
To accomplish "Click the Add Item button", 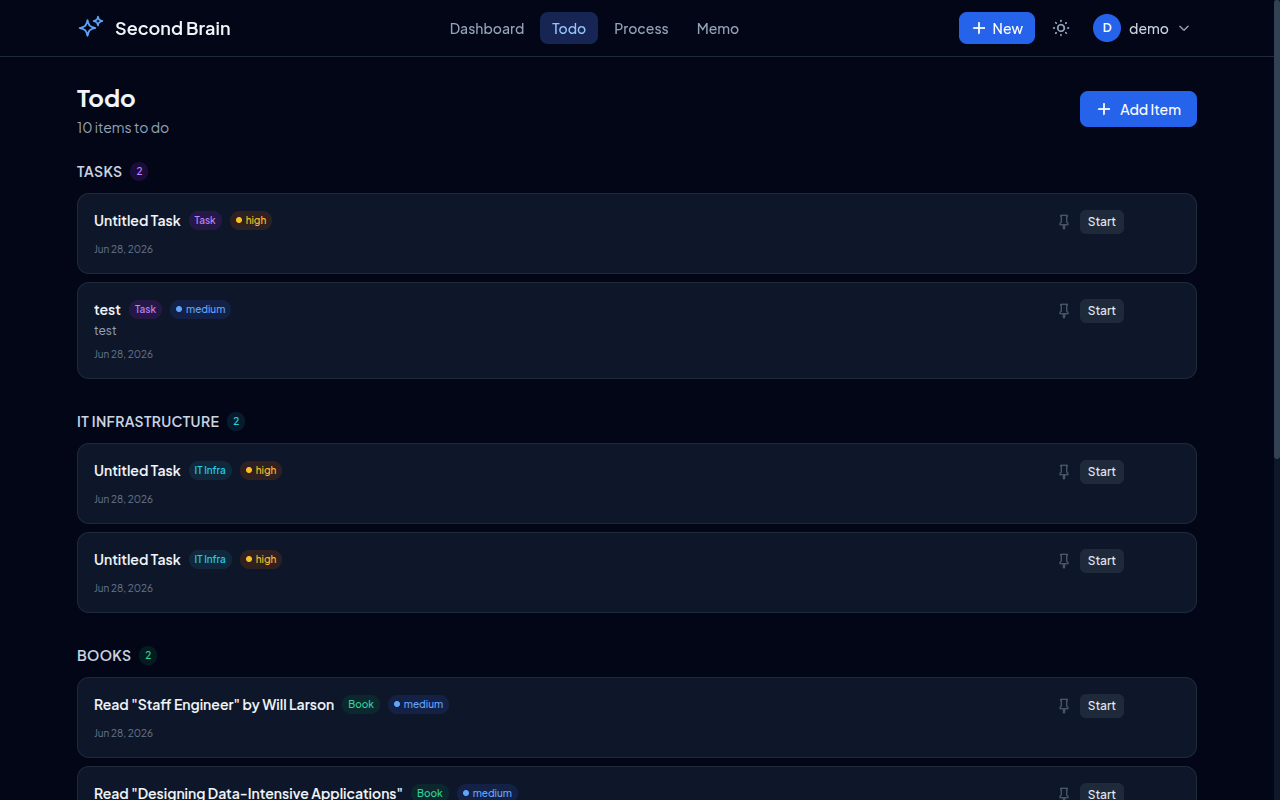I will (1138, 109).
